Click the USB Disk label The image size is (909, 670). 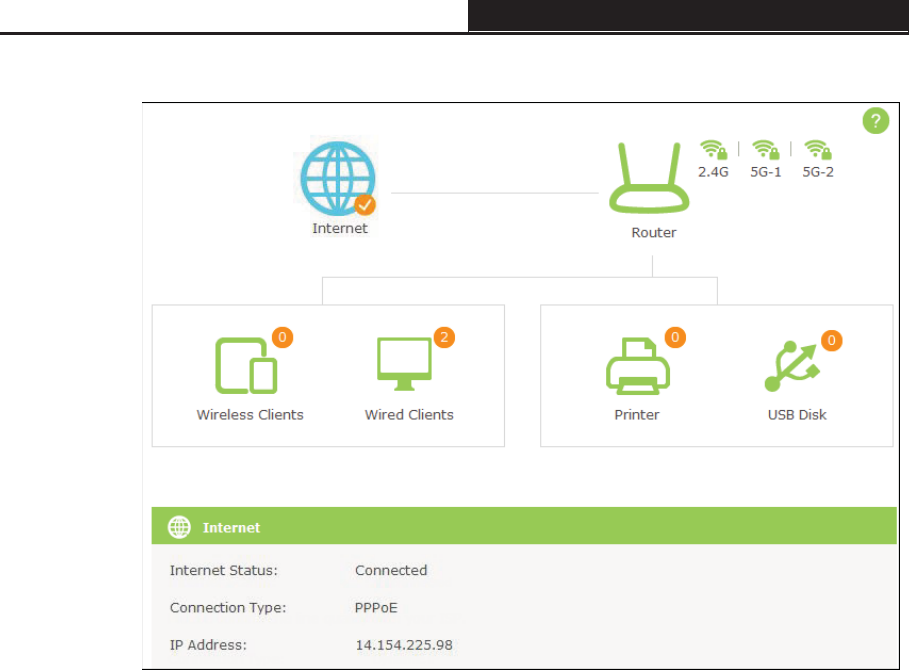tap(797, 414)
